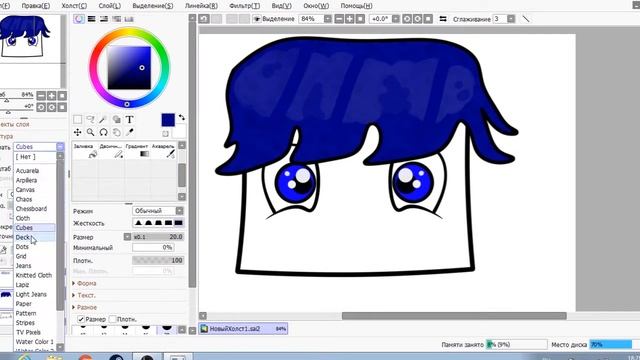Click the straight line drawing icon in toolbar

(526, 19)
